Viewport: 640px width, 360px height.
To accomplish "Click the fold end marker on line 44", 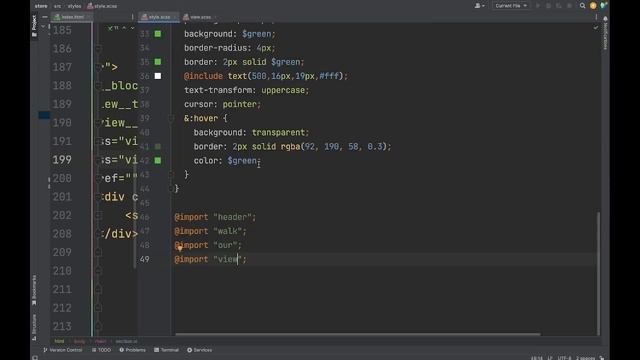I will 171,189.
